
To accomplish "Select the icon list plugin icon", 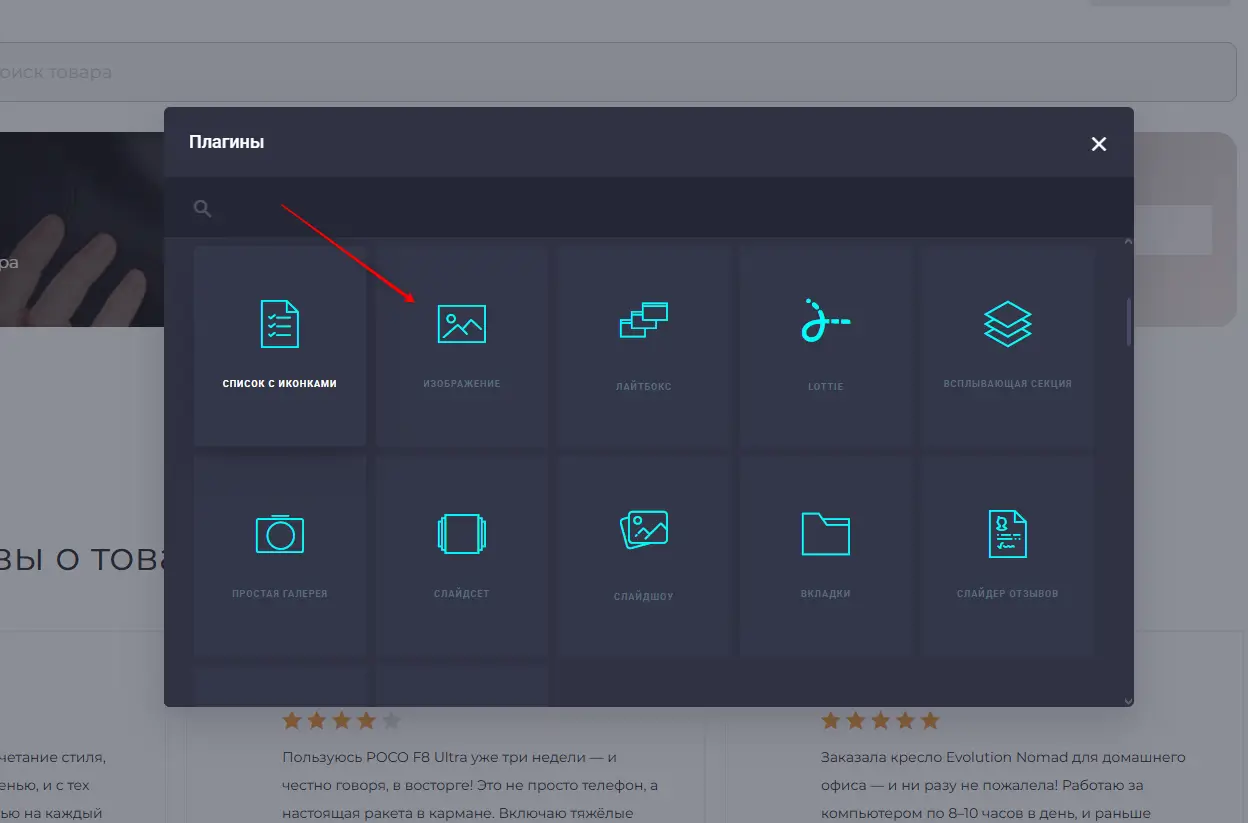I will [279, 324].
